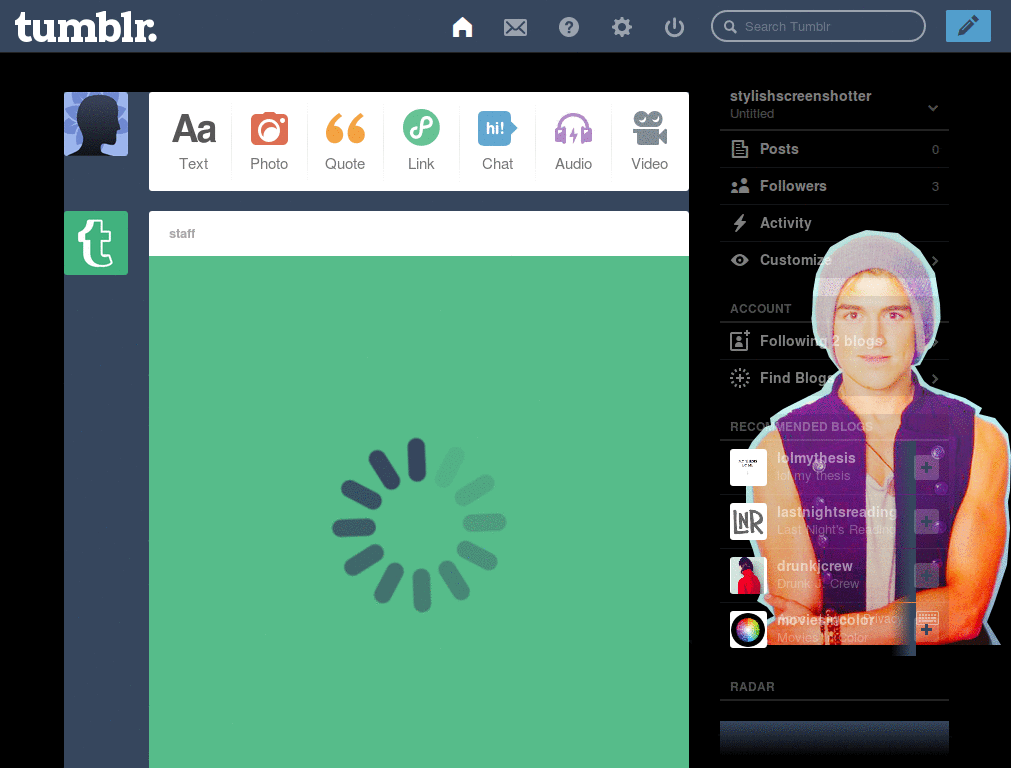This screenshot has height=768, width=1024.
Task: Click the blue compose pencil button
Action: 968,26
